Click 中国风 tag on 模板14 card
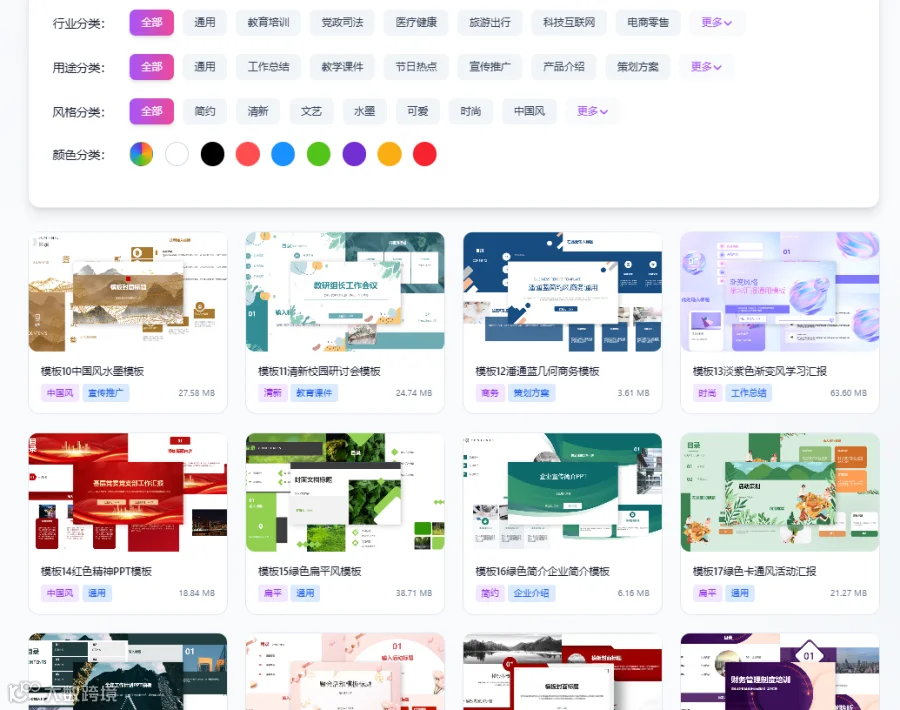This screenshot has height=710, width=900. pos(60,593)
